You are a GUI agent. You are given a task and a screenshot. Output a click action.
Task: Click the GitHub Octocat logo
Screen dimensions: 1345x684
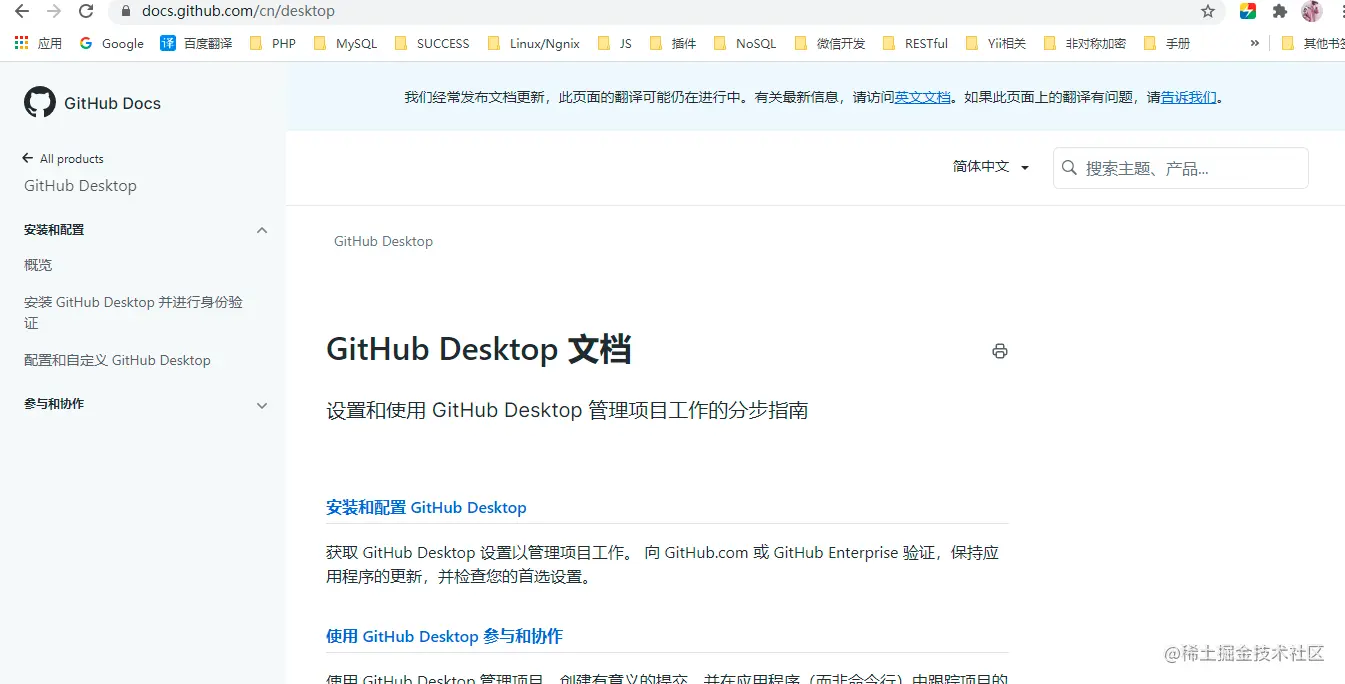click(x=40, y=102)
